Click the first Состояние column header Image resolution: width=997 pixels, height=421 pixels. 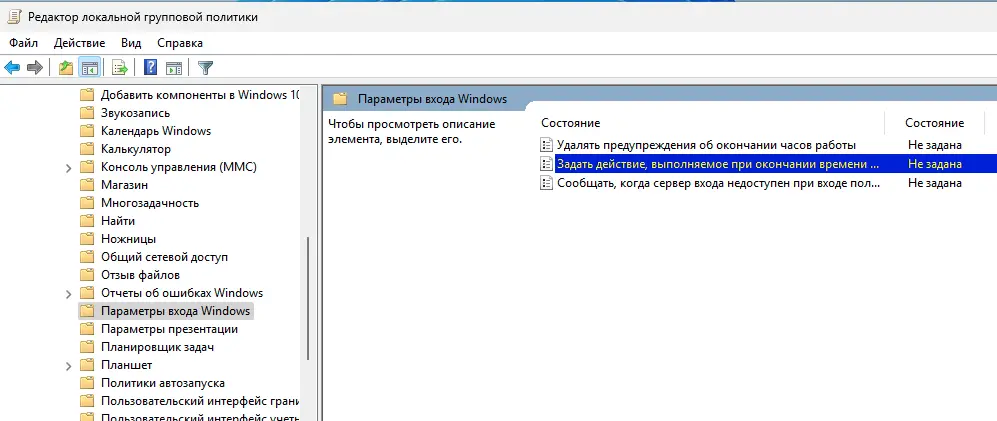(570, 123)
